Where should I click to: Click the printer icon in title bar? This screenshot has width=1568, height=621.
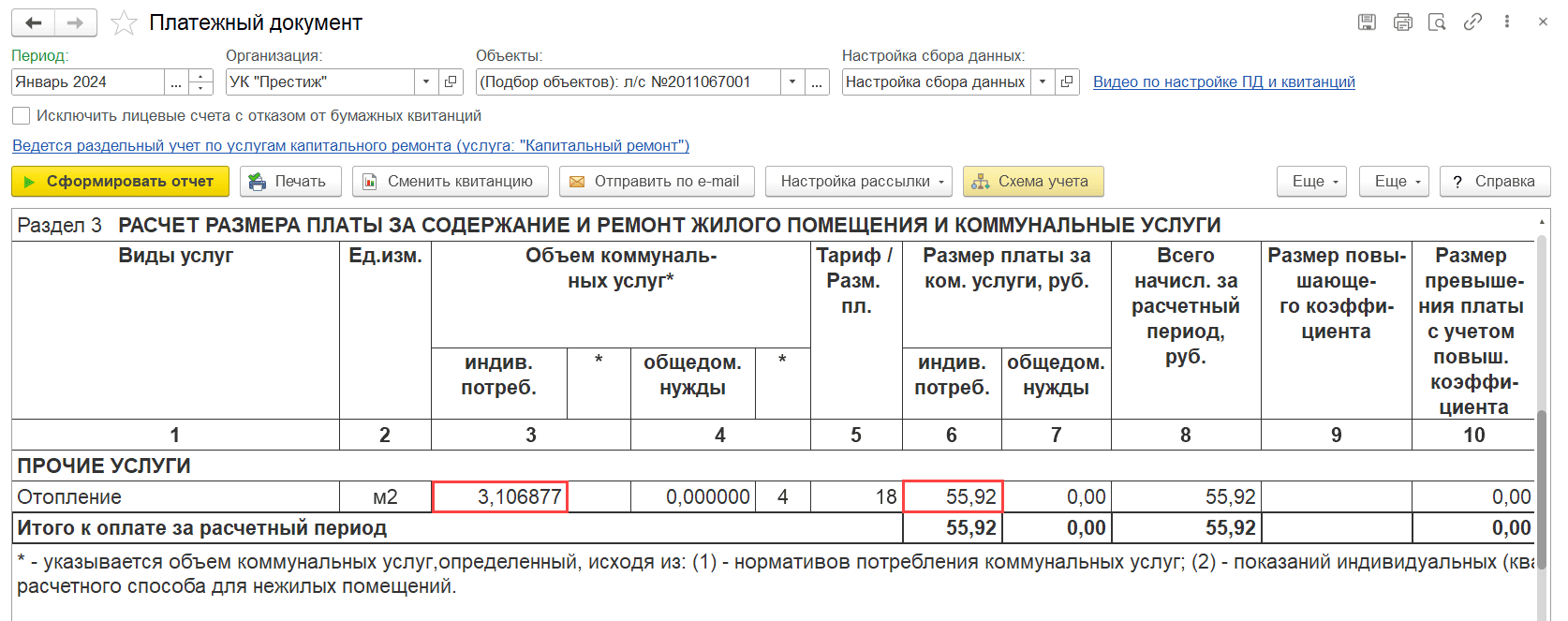[x=1402, y=22]
